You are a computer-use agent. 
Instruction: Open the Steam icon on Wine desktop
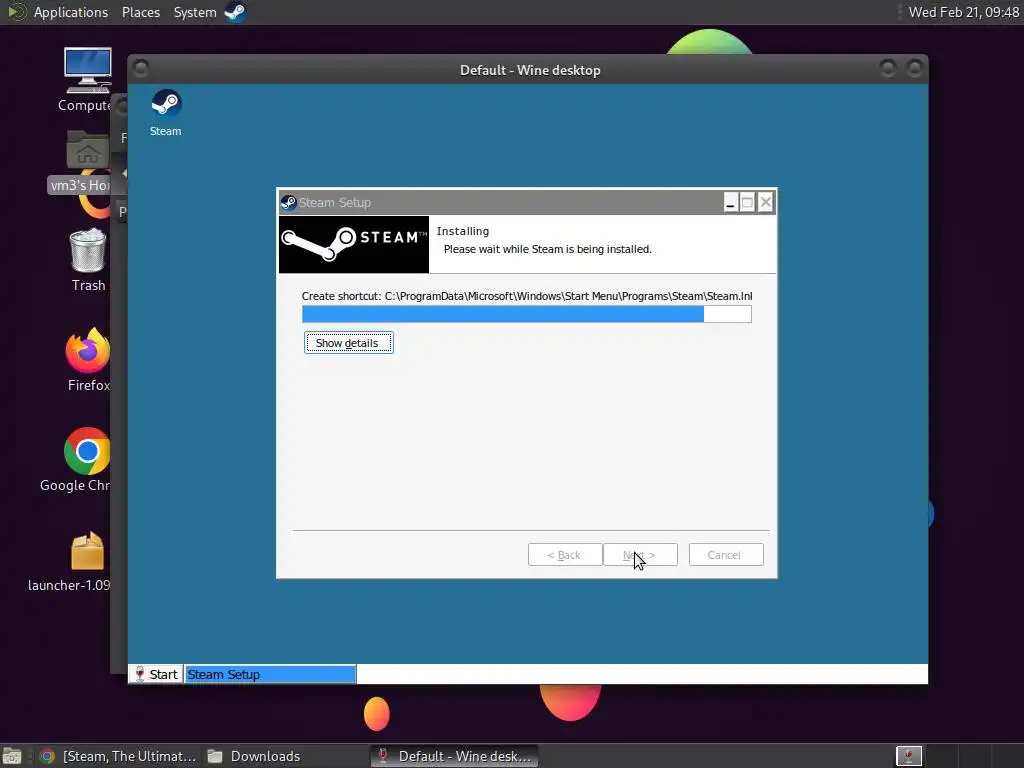(166, 112)
